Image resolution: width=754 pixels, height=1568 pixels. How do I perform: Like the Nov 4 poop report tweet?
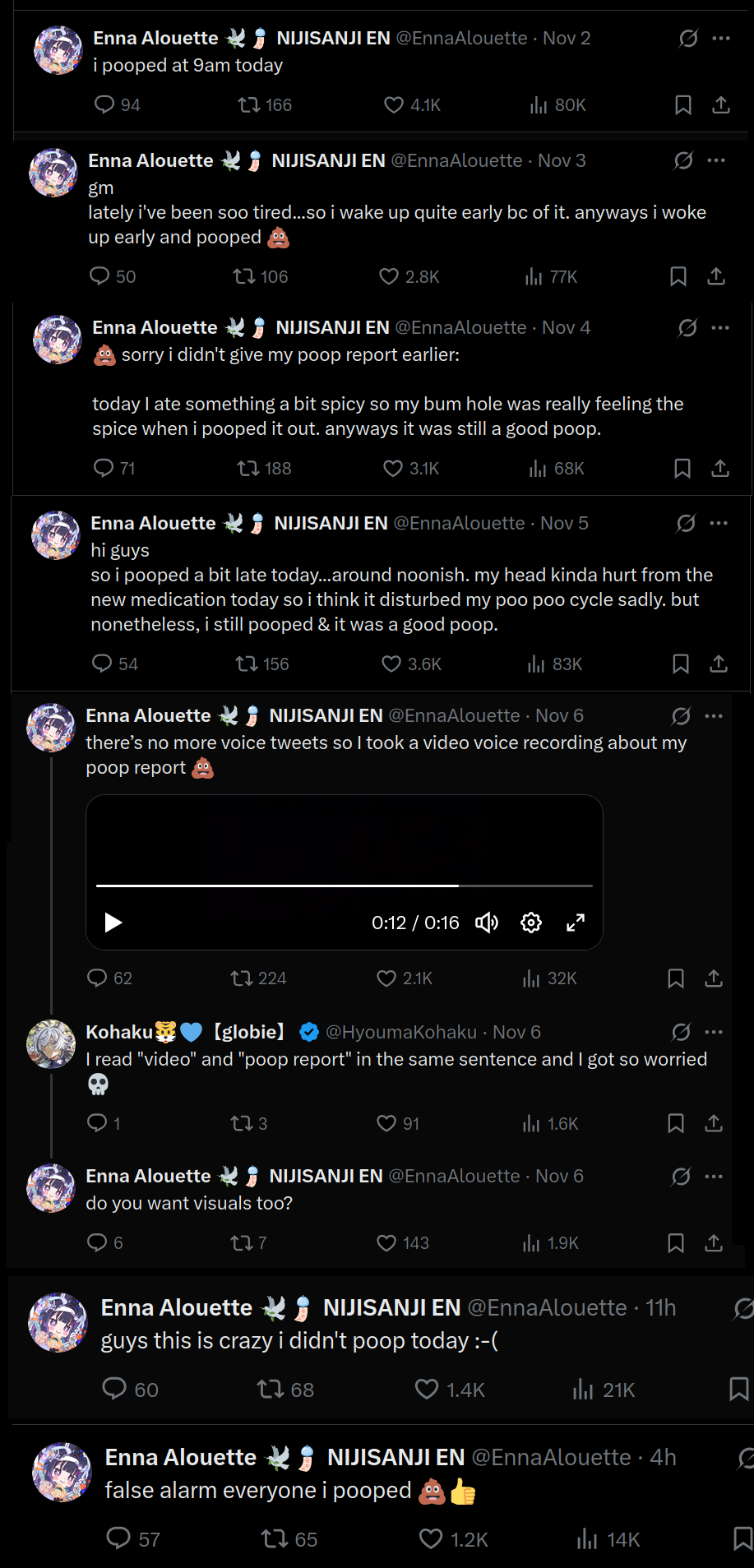(393, 469)
